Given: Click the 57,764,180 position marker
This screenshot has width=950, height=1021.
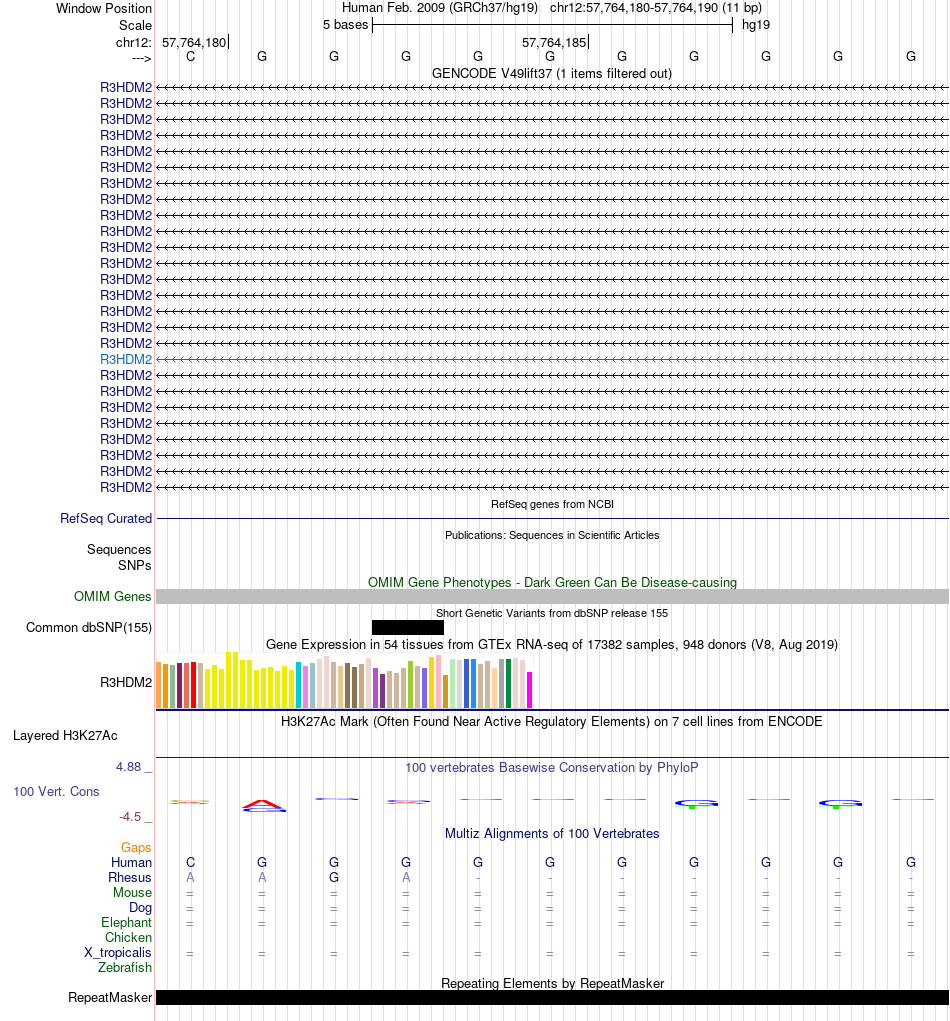Looking at the screenshot, I should (194, 43).
